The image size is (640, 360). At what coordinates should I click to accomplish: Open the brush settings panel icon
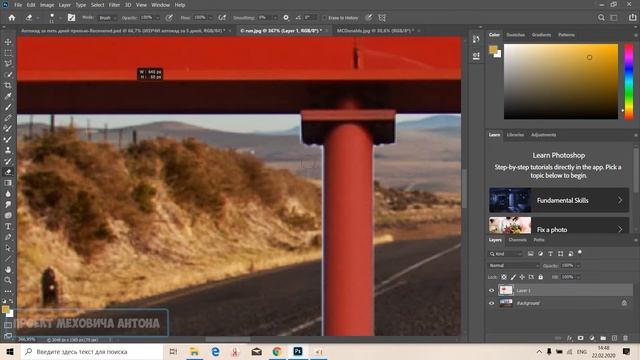tap(71, 18)
